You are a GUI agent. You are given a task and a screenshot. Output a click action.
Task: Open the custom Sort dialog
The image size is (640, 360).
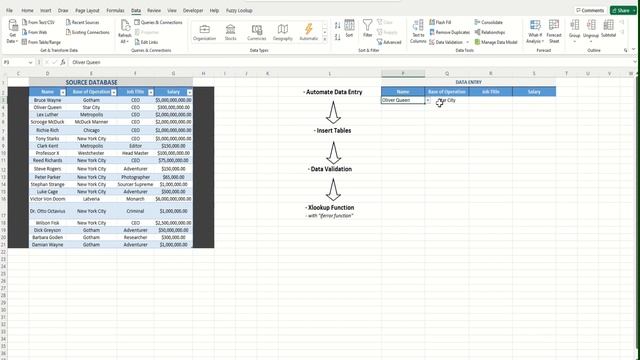pos(349,29)
